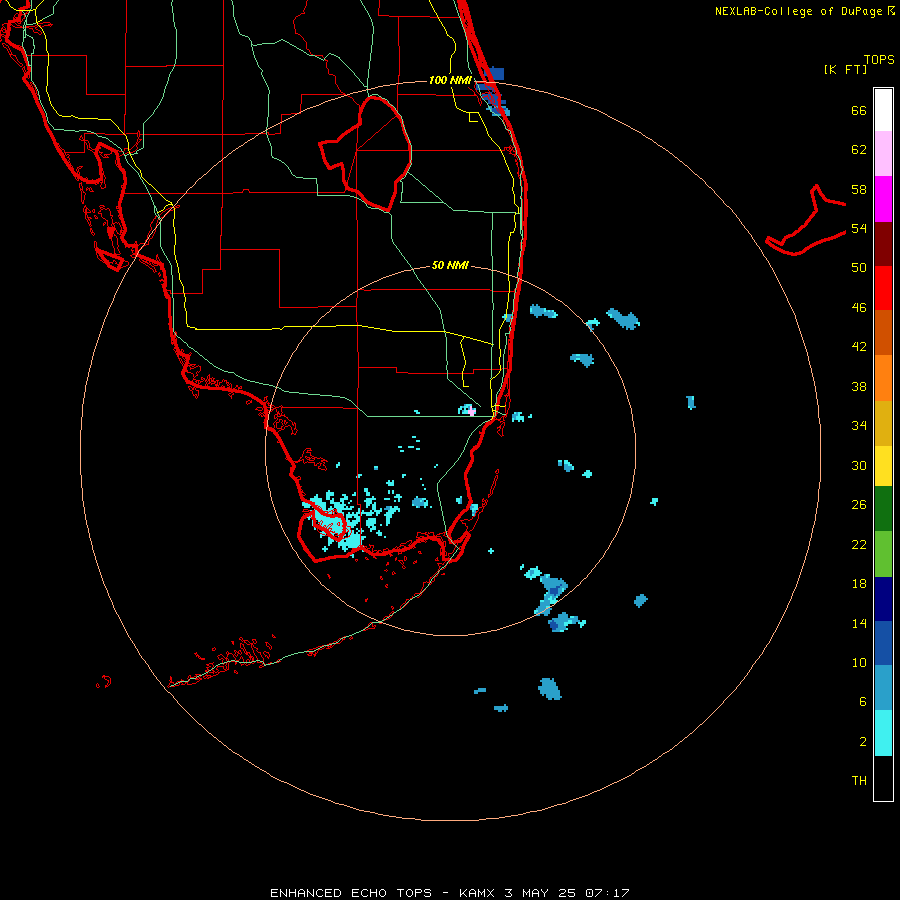Image resolution: width=900 pixels, height=900 pixels.
Task: Click the white swatch at top of legend
Action: click(x=883, y=110)
